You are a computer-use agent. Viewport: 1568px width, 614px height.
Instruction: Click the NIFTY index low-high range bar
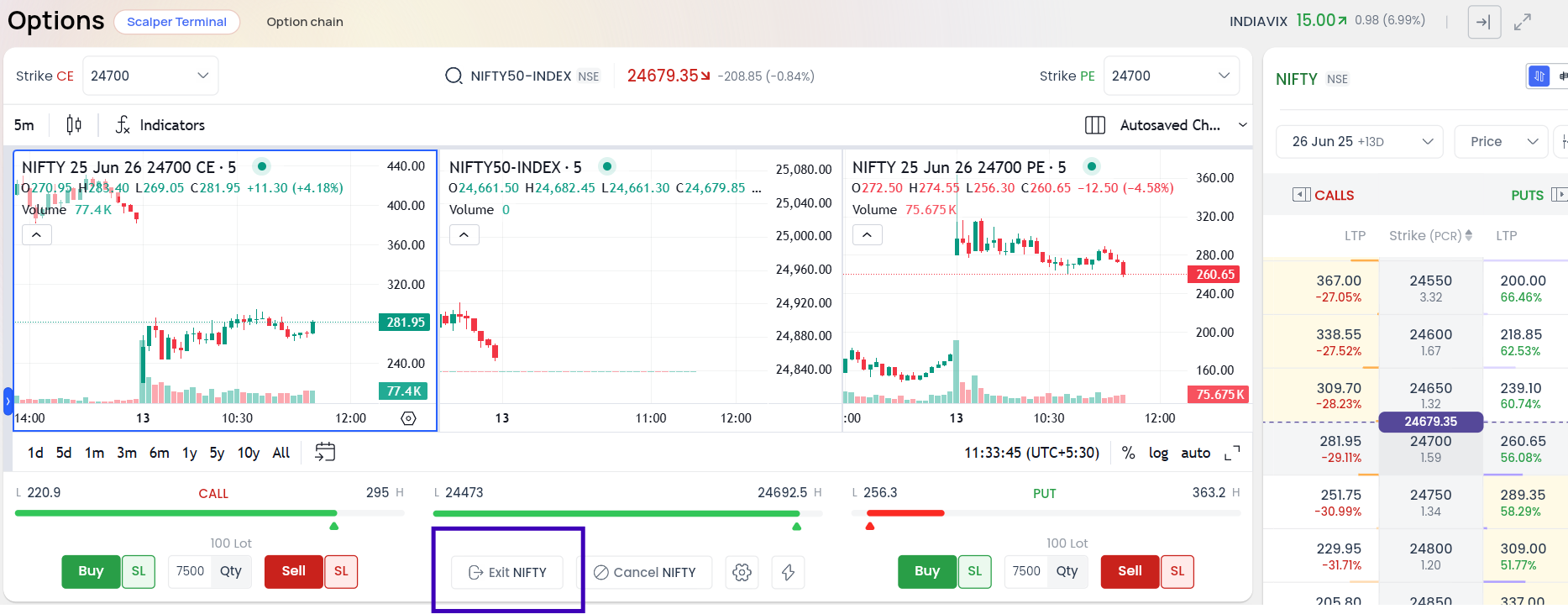tap(628, 513)
